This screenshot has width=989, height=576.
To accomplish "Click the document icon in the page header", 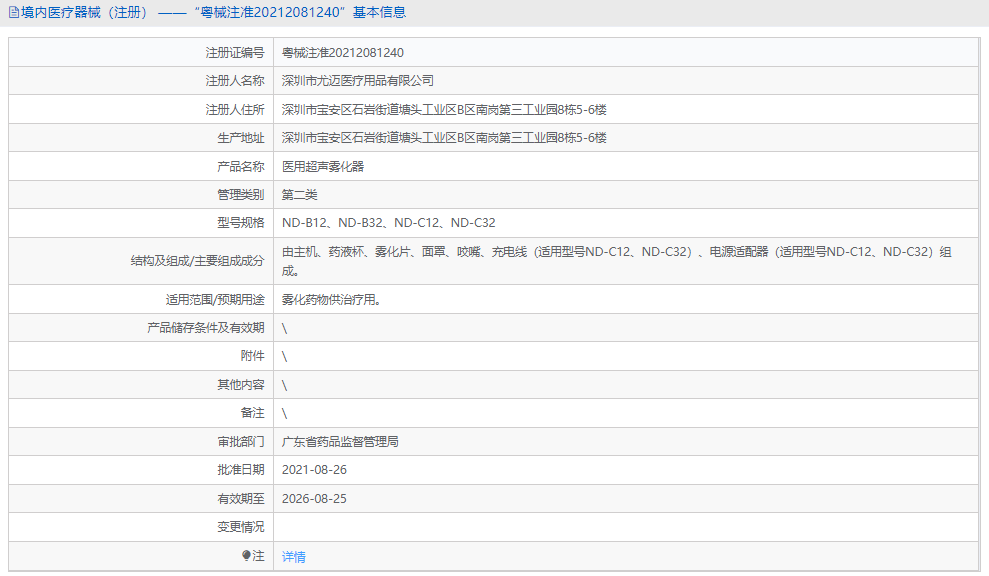I will pyautogui.click(x=12, y=12).
